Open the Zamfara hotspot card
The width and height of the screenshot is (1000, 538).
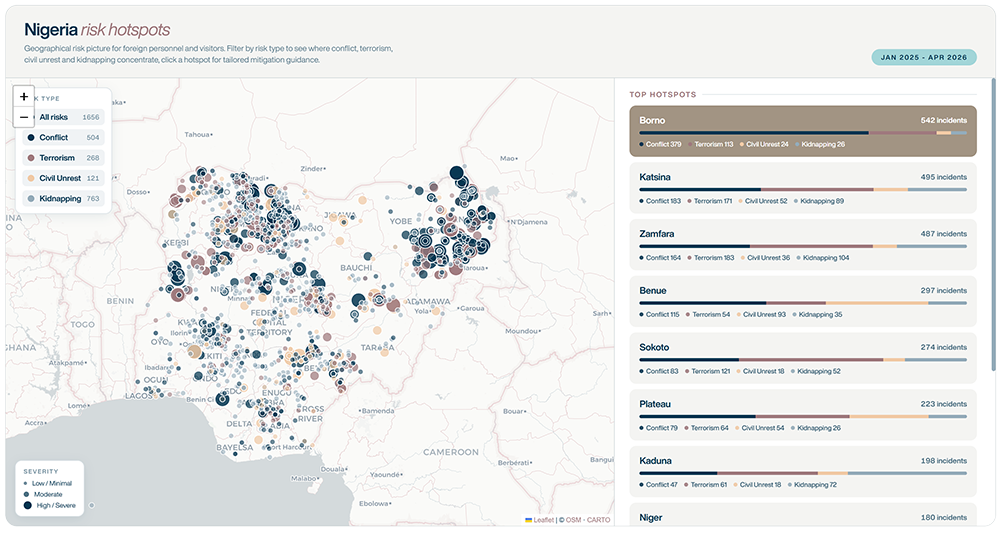point(802,245)
